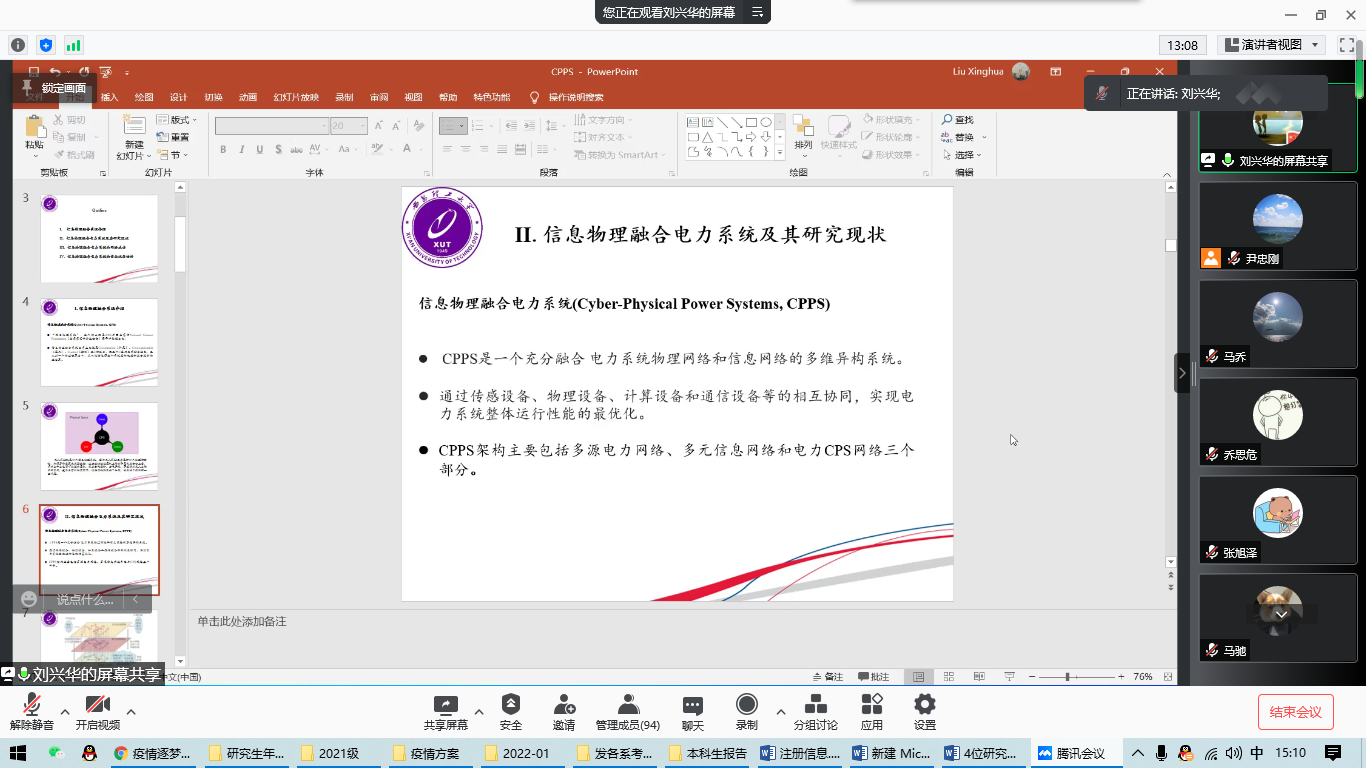Expand the 演讲者视图 view dropdown

tap(1272, 45)
